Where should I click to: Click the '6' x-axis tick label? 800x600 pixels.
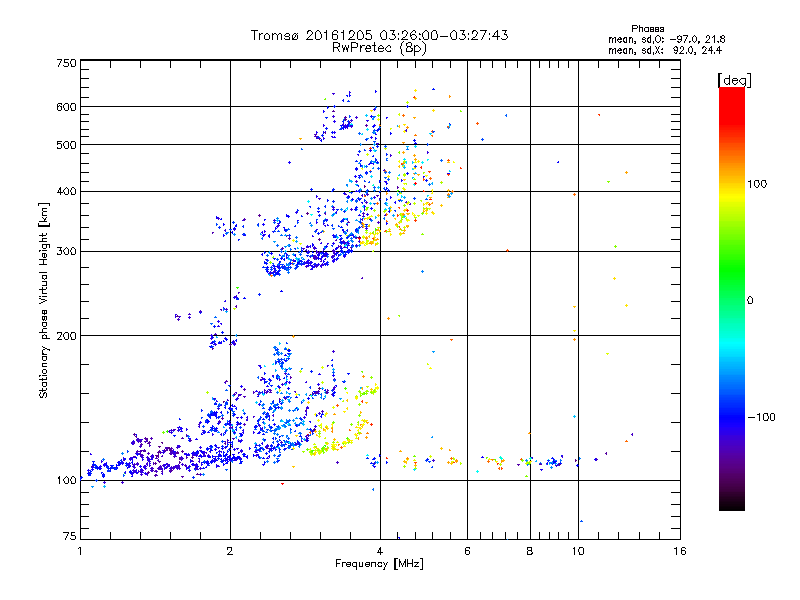click(467, 551)
